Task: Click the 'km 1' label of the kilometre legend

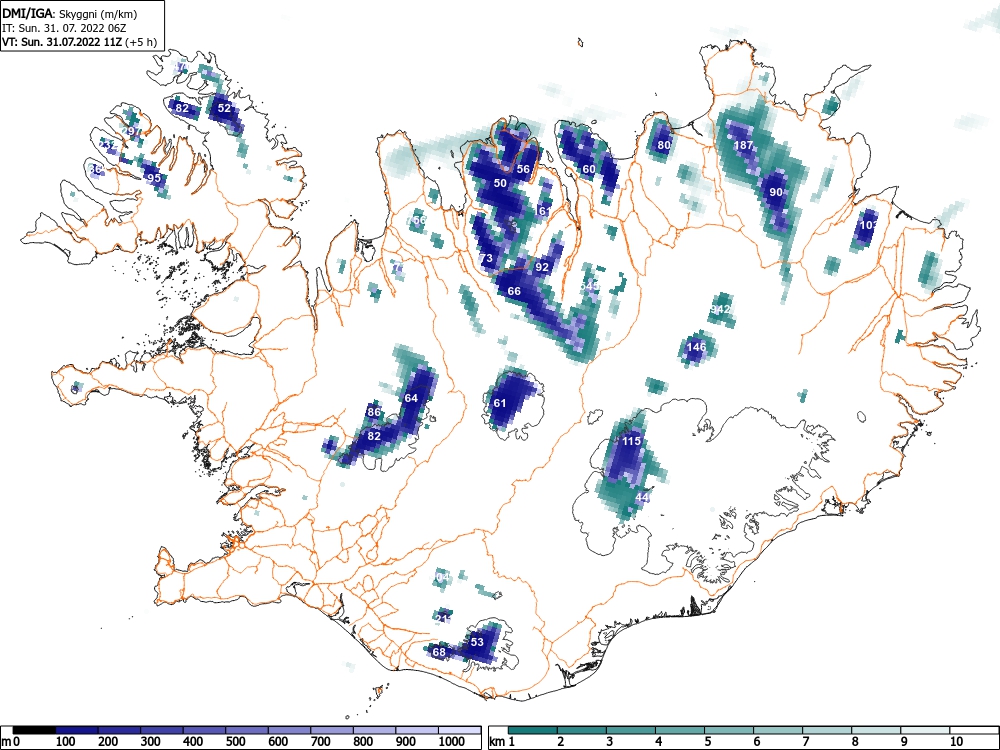Action: coord(503,742)
